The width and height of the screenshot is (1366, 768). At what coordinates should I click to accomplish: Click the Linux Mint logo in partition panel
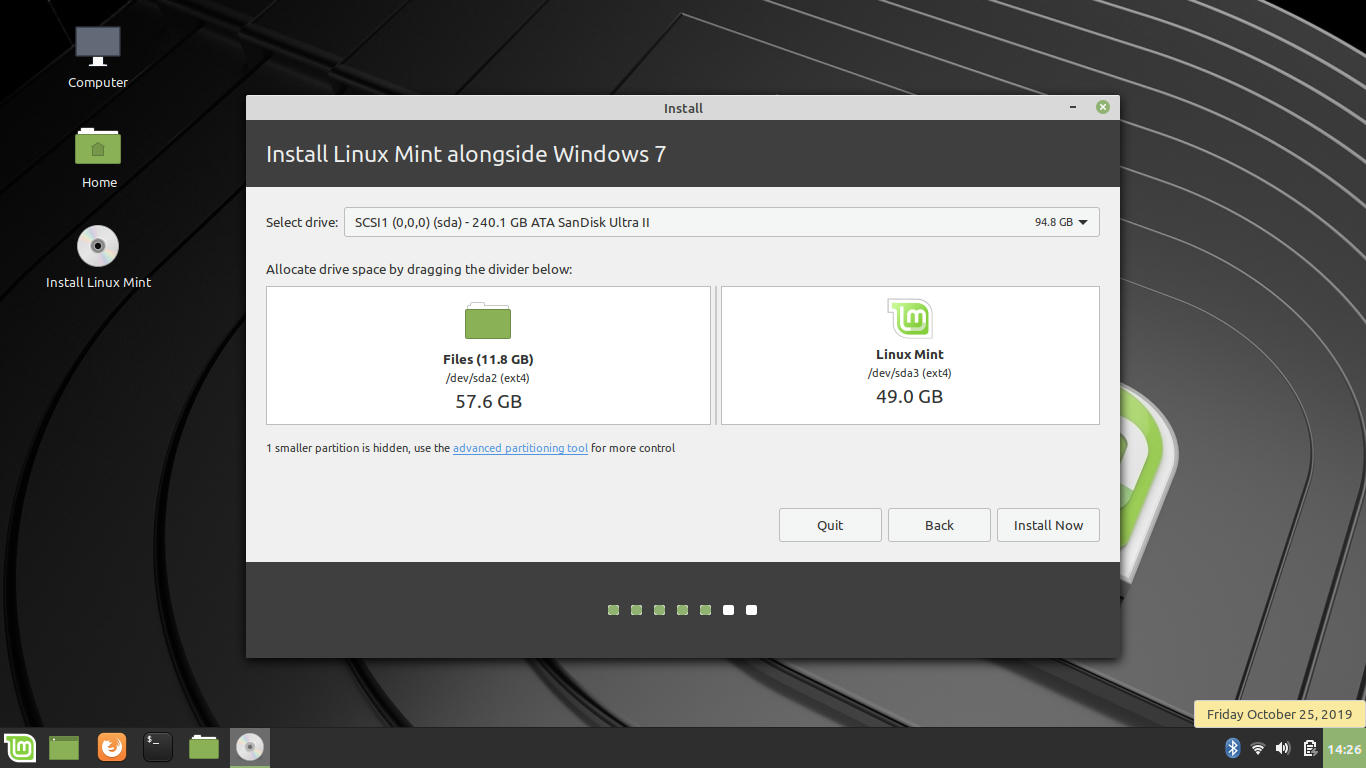[x=910, y=319]
